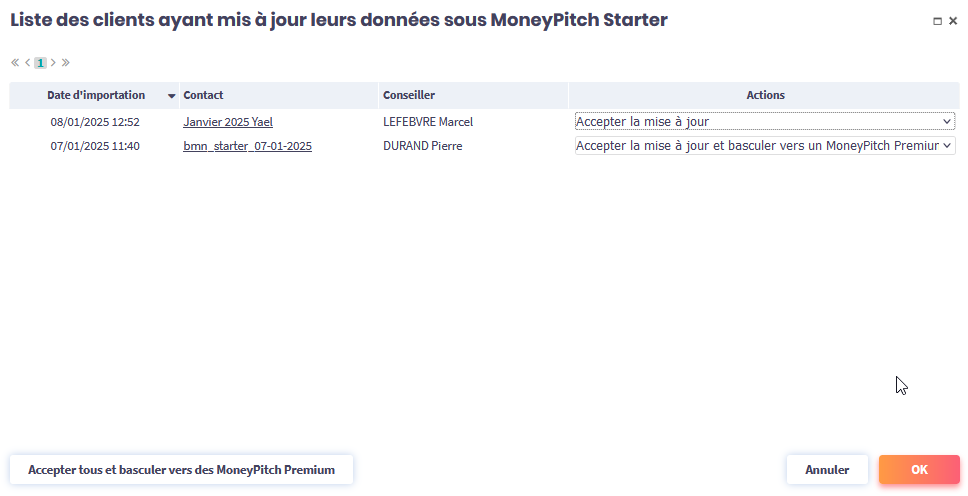The image size is (968, 496).
Task: Click the sort arrow on Date d'importation
Action: (171, 96)
